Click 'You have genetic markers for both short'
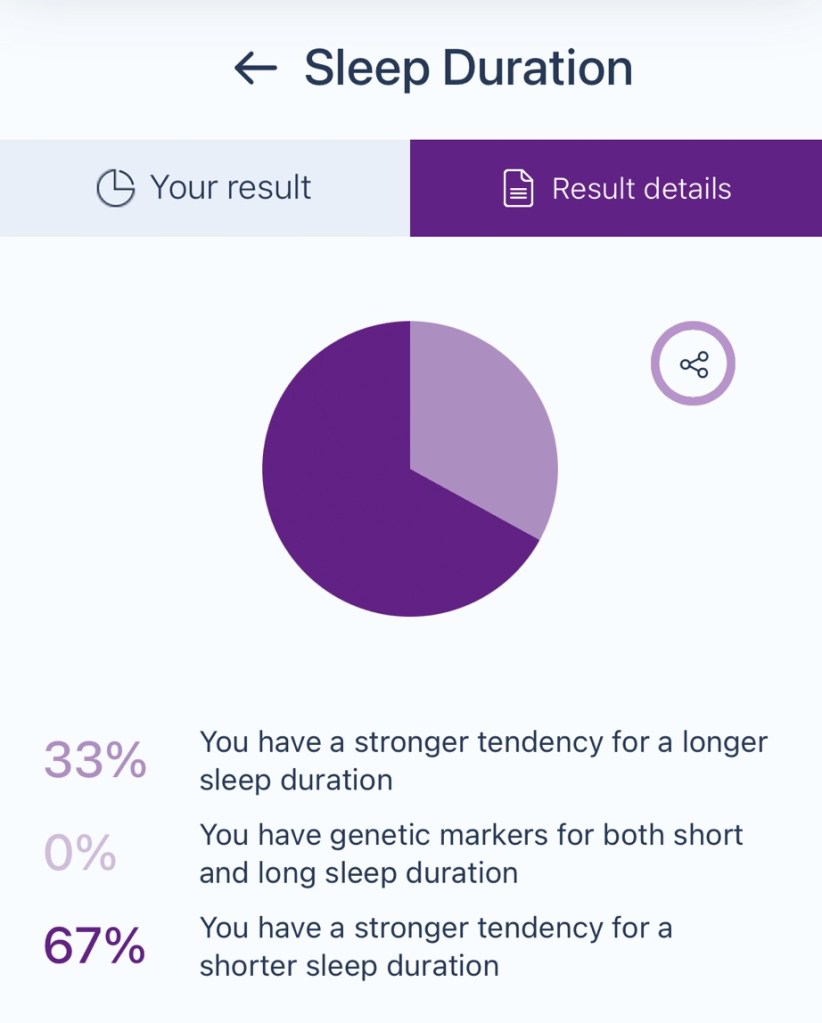822x1023 pixels. 471,835
